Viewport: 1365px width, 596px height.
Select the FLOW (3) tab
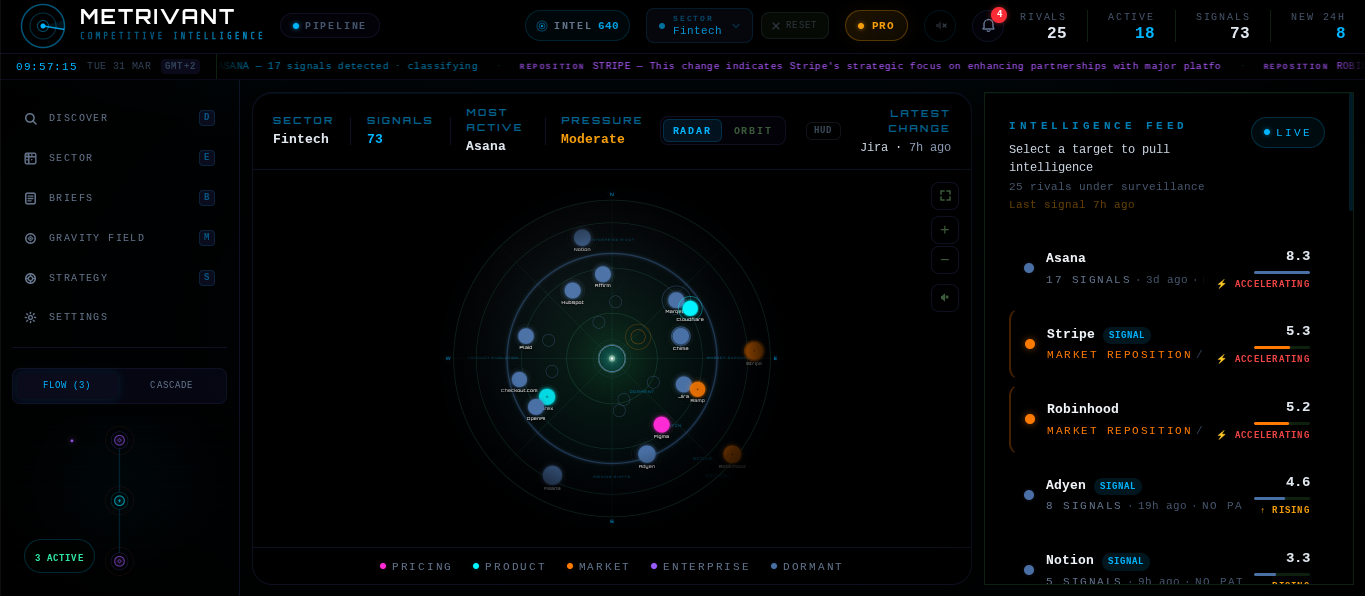click(67, 386)
